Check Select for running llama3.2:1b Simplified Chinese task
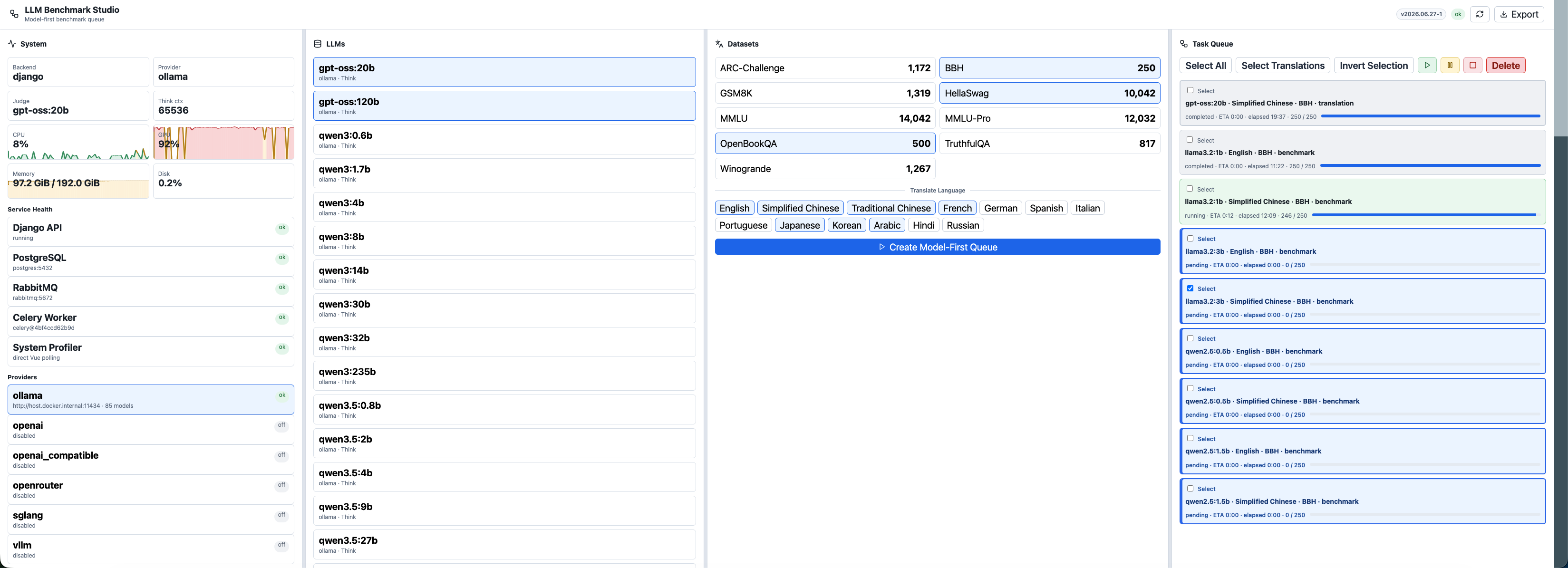The height and width of the screenshot is (568, 1568). (x=1190, y=189)
